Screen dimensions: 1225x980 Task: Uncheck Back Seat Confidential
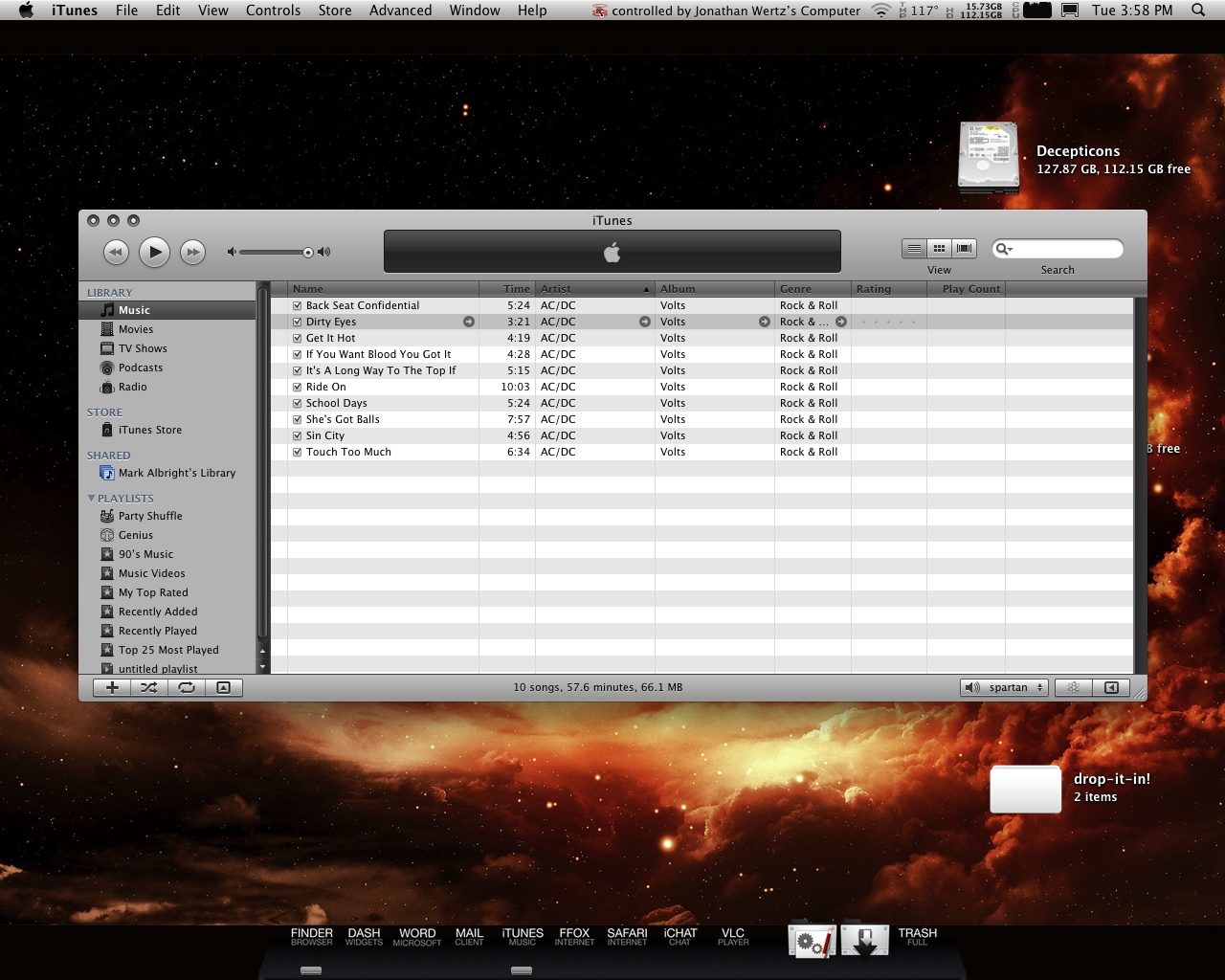pyautogui.click(x=298, y=306)
